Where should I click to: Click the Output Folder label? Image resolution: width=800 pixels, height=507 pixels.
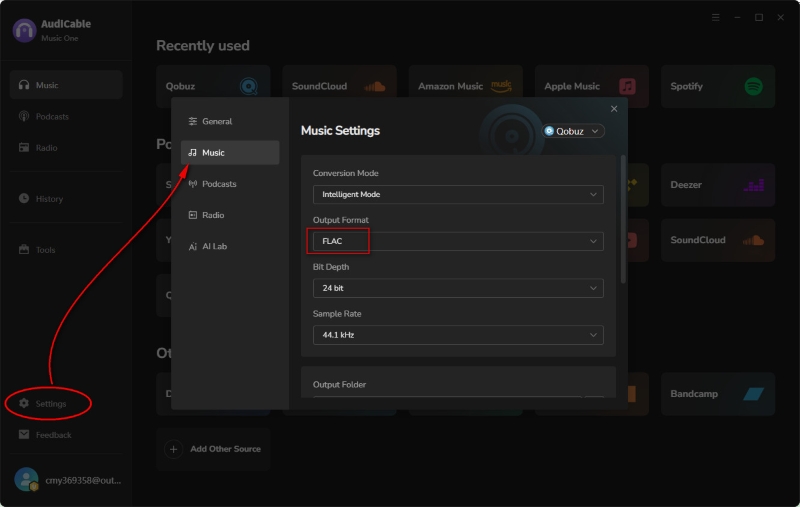(x=339, y=385)
